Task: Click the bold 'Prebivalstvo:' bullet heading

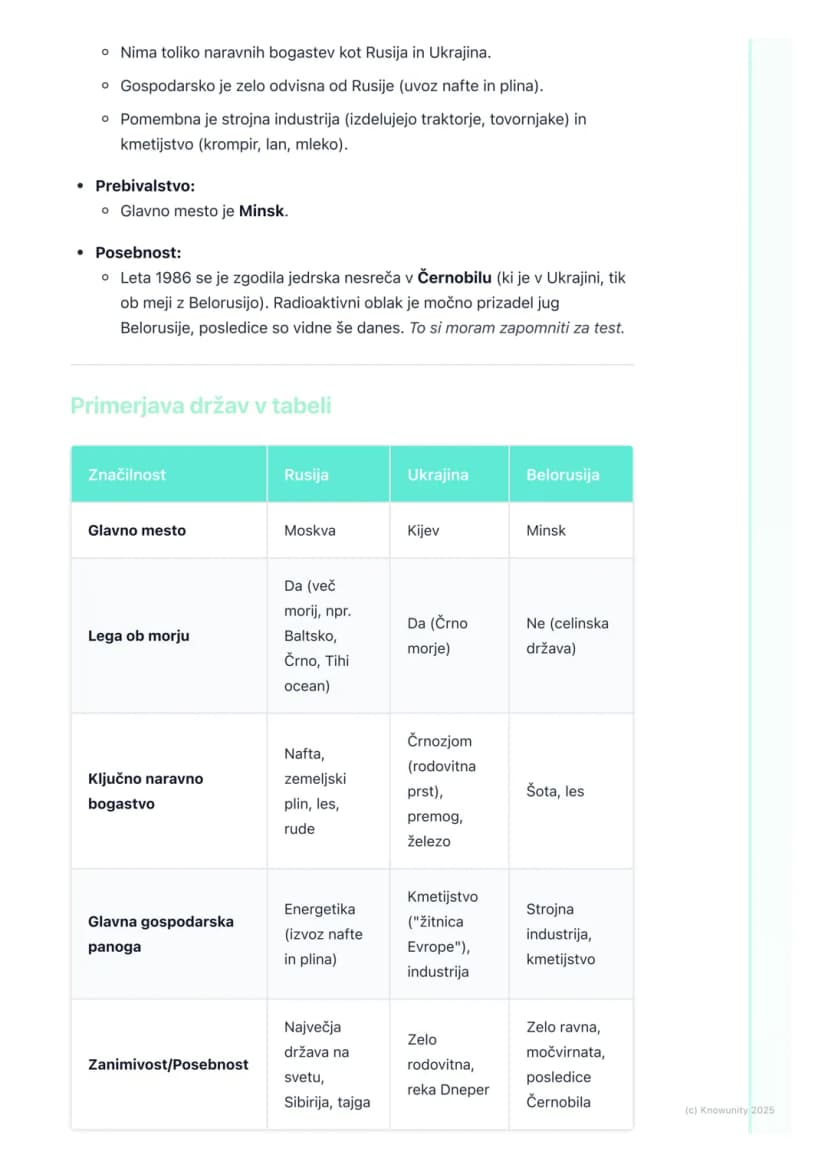Action: 145,186
